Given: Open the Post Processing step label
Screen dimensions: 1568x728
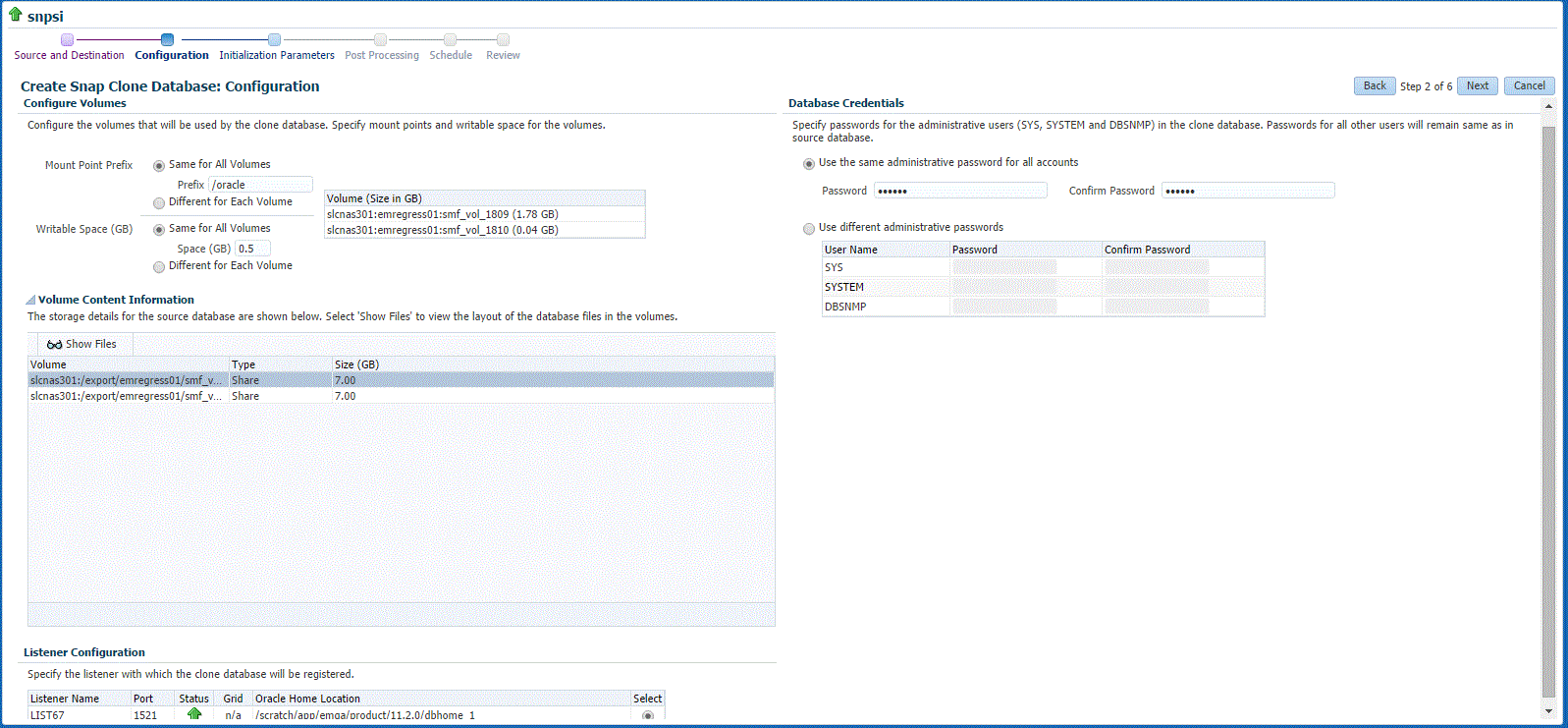Looking at the screenshot, I should (382, 56).
